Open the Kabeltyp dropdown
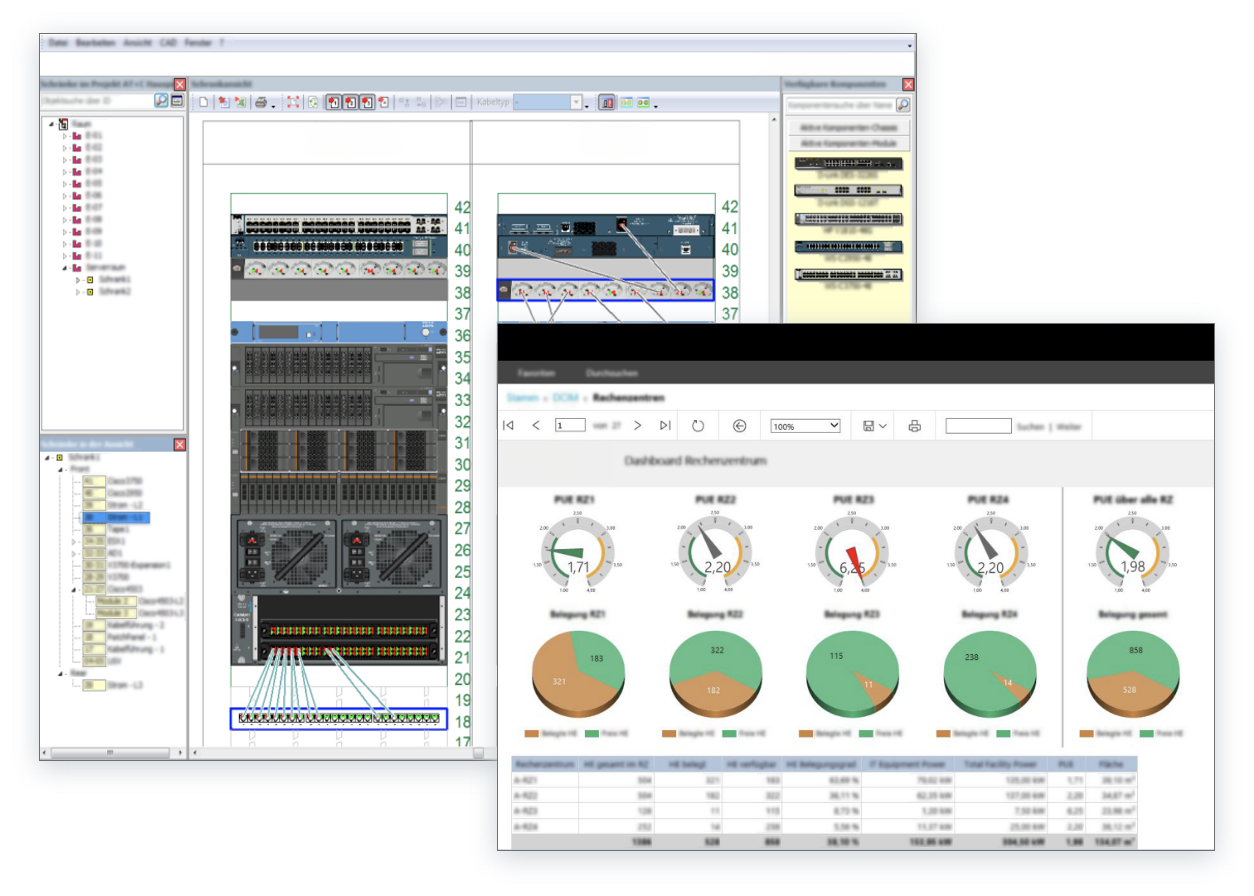Image resolution: width=1254 pixels, height=896 pixels. point(576,103)
